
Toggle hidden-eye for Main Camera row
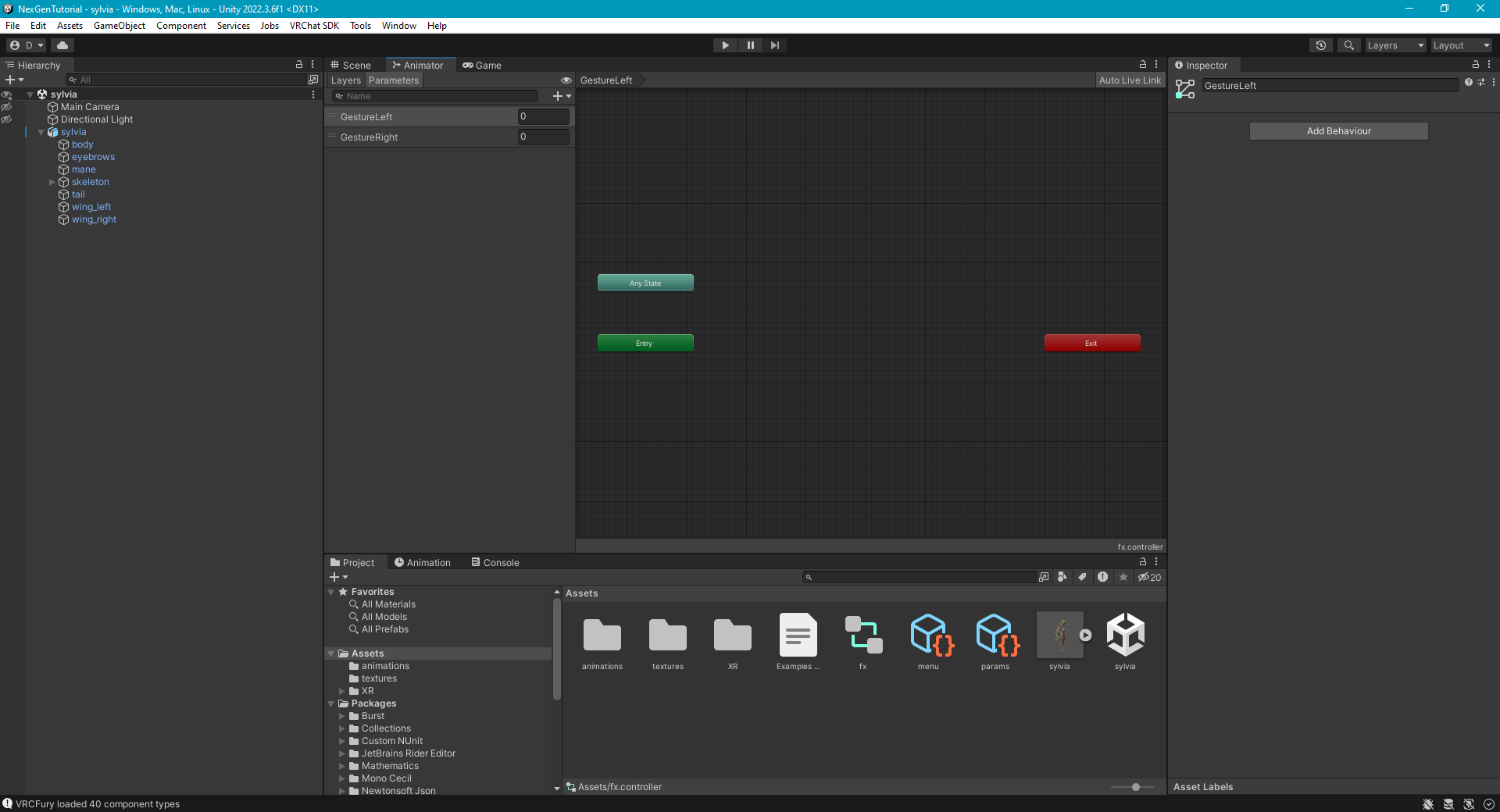coord(6,107)
